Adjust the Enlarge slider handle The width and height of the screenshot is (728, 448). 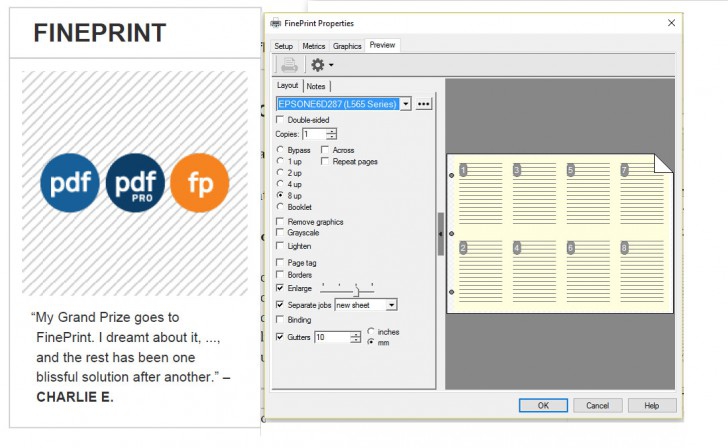[x=356, y=290]
